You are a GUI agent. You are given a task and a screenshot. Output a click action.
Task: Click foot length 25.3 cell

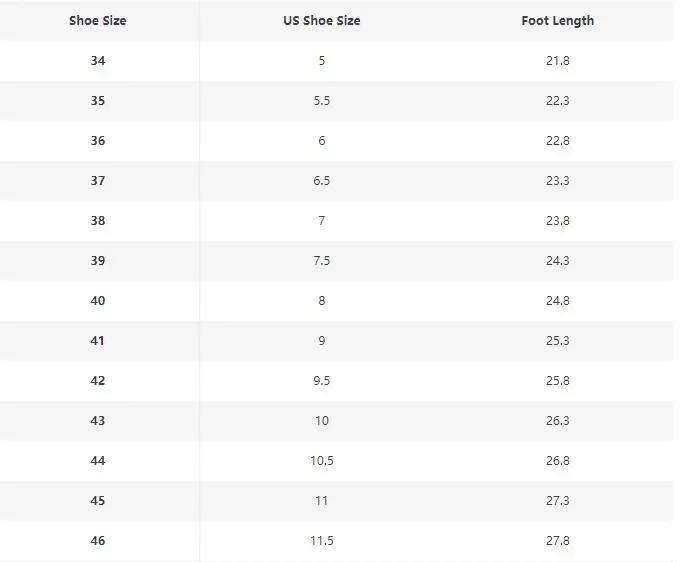[x=558, y=341]
